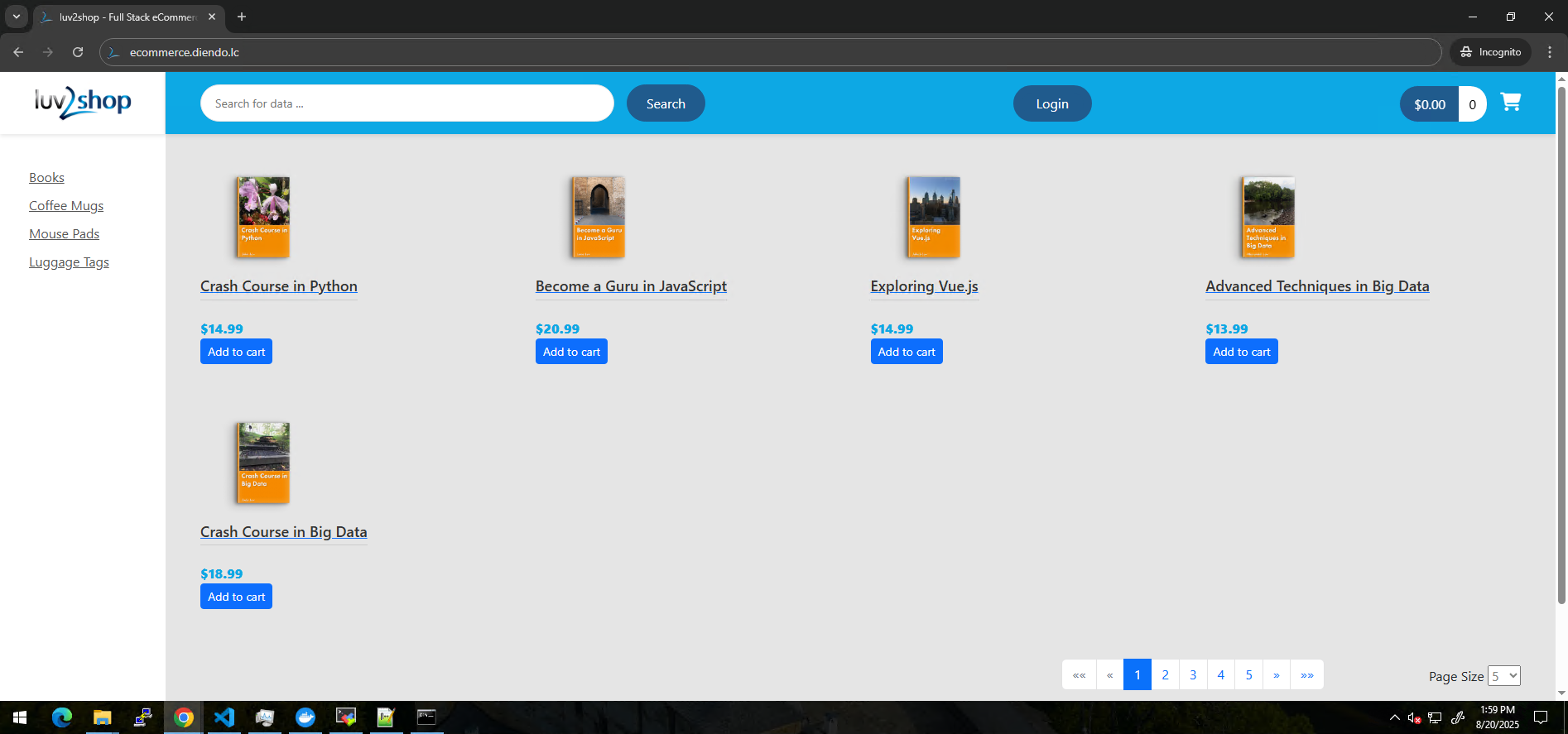Go to page 3 of products
The height and width of the screenshot is (734, 1568).
(x=1193, y=675)
